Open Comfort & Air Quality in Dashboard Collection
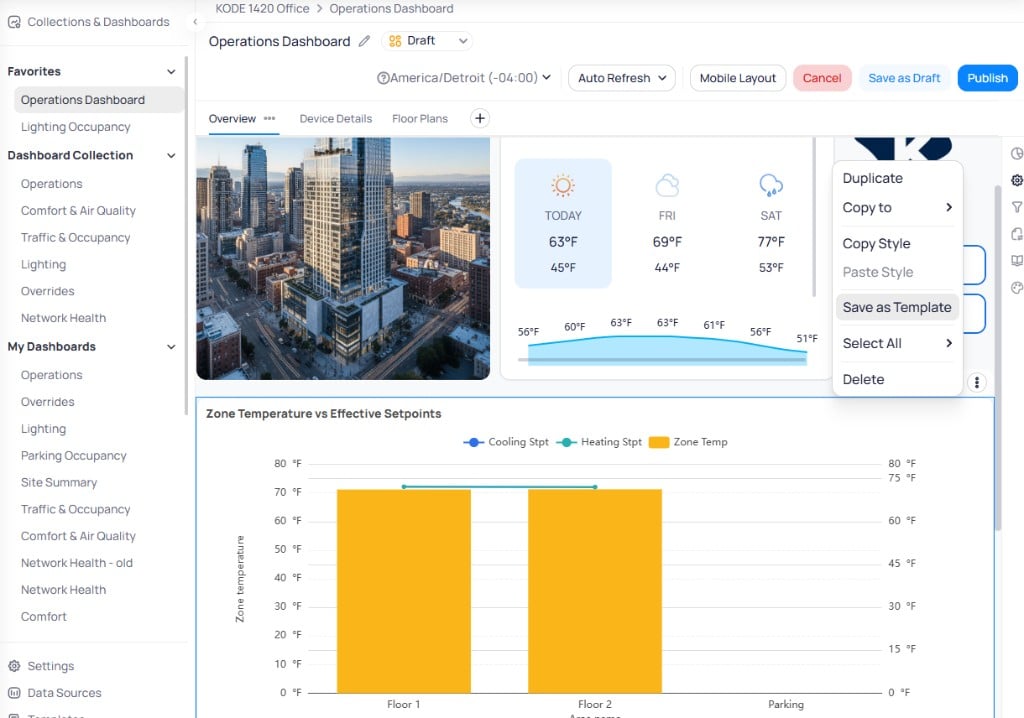Viewport: 1024px width, 718px height. 78,210
